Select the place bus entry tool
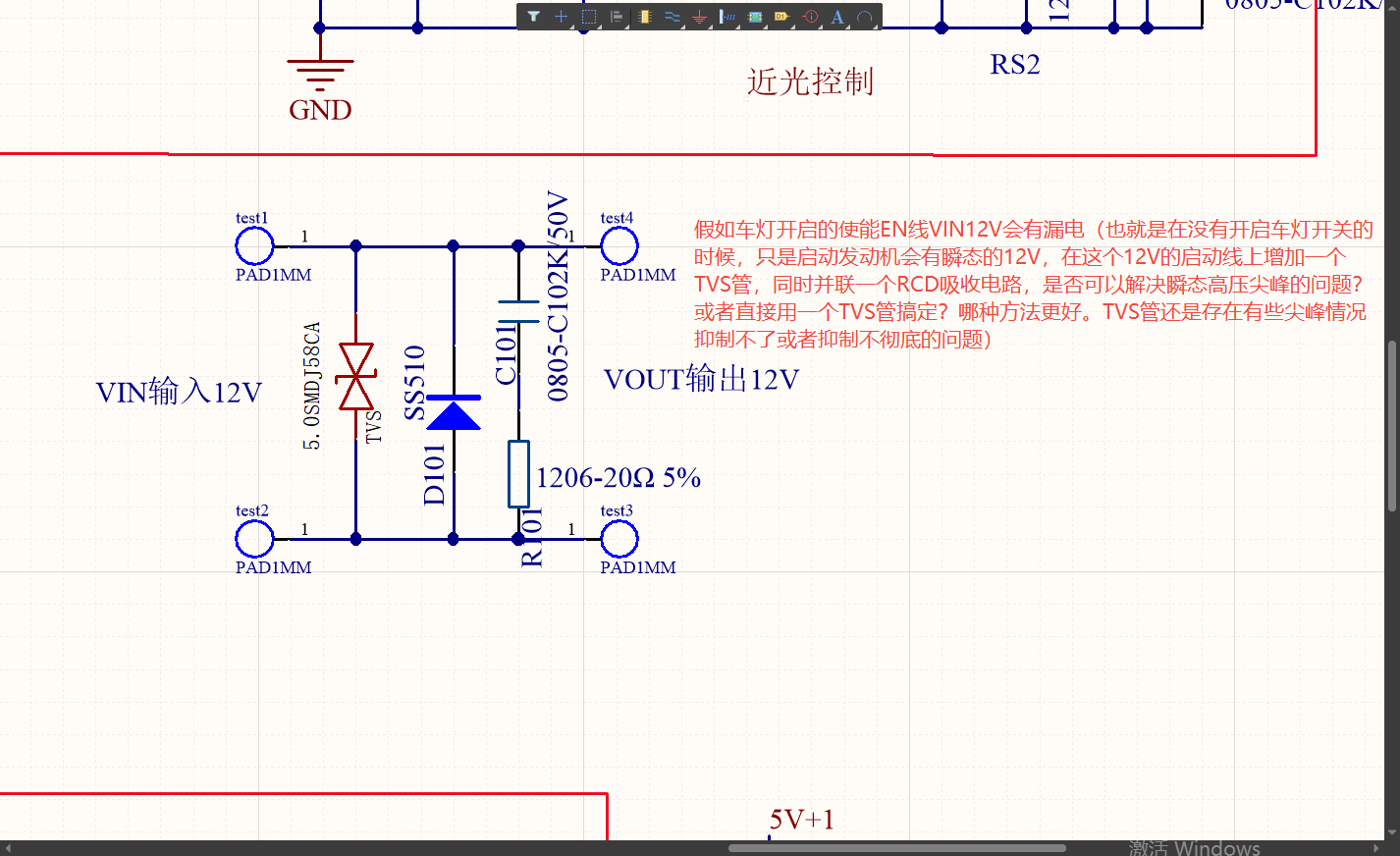This screenshot has height=856, width=1400. 727,17
